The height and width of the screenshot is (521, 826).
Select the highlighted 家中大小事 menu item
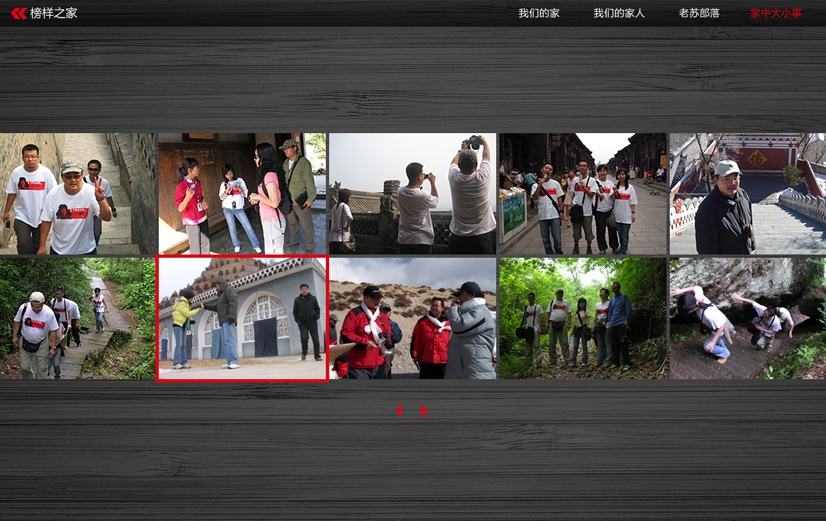776,13
